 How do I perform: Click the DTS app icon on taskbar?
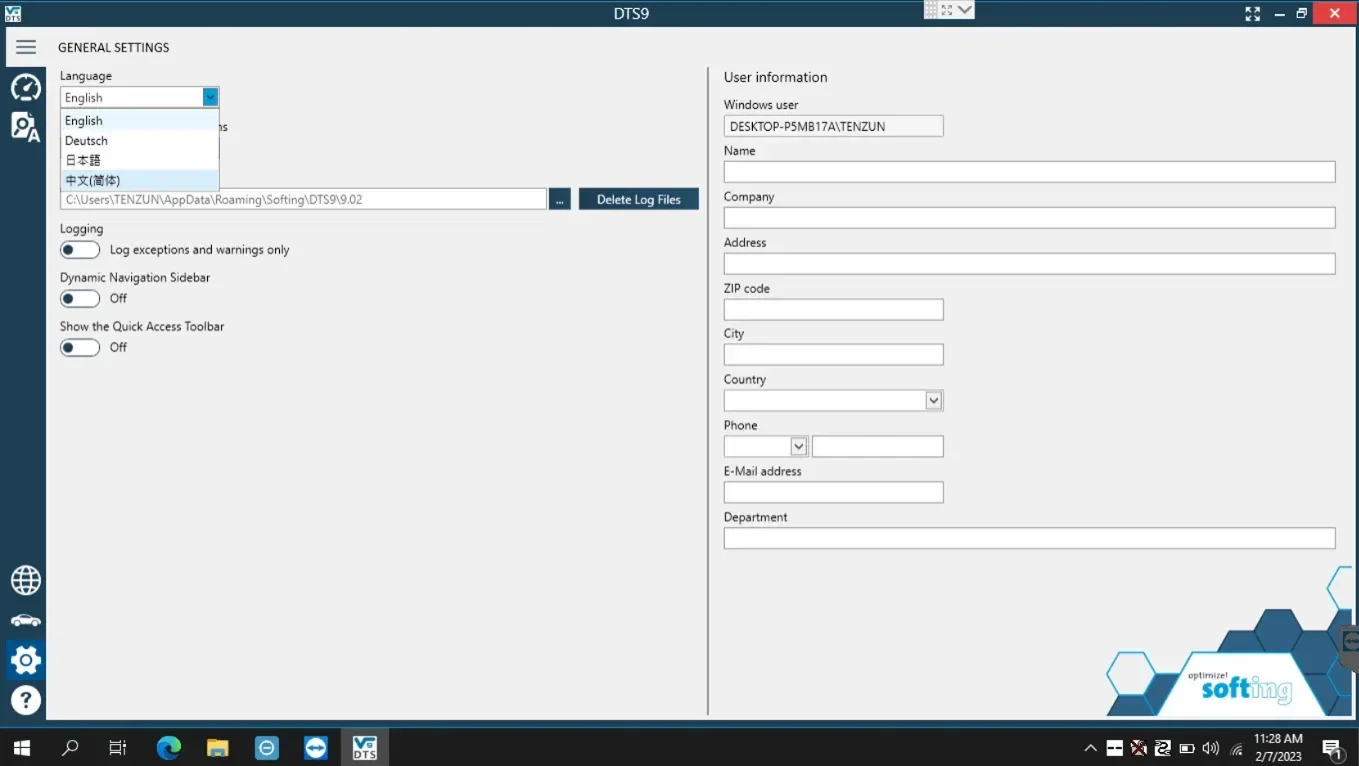(x=365, y=747)
